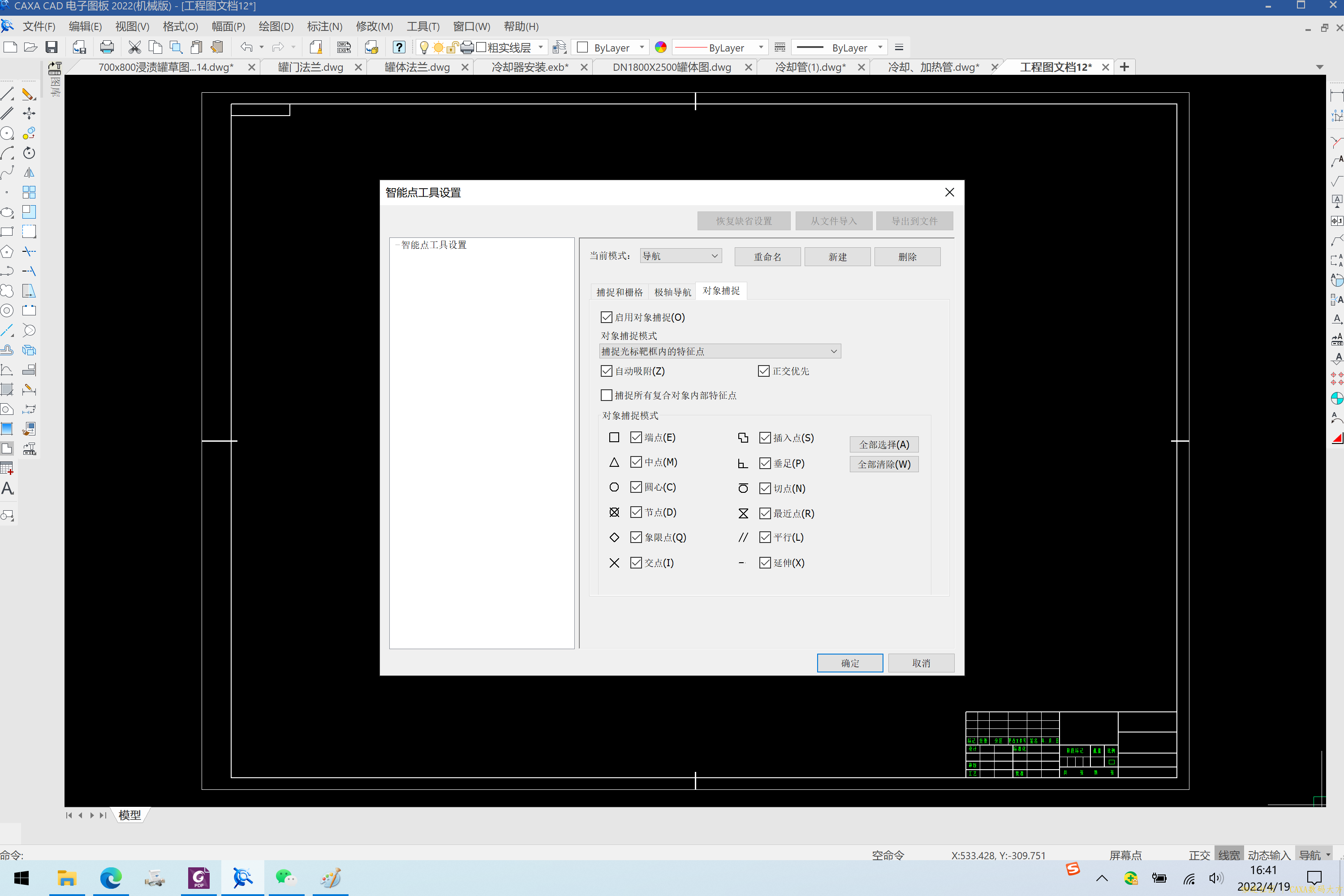
Task: Click the Print icon in toolbar
Action: [107, 47]
